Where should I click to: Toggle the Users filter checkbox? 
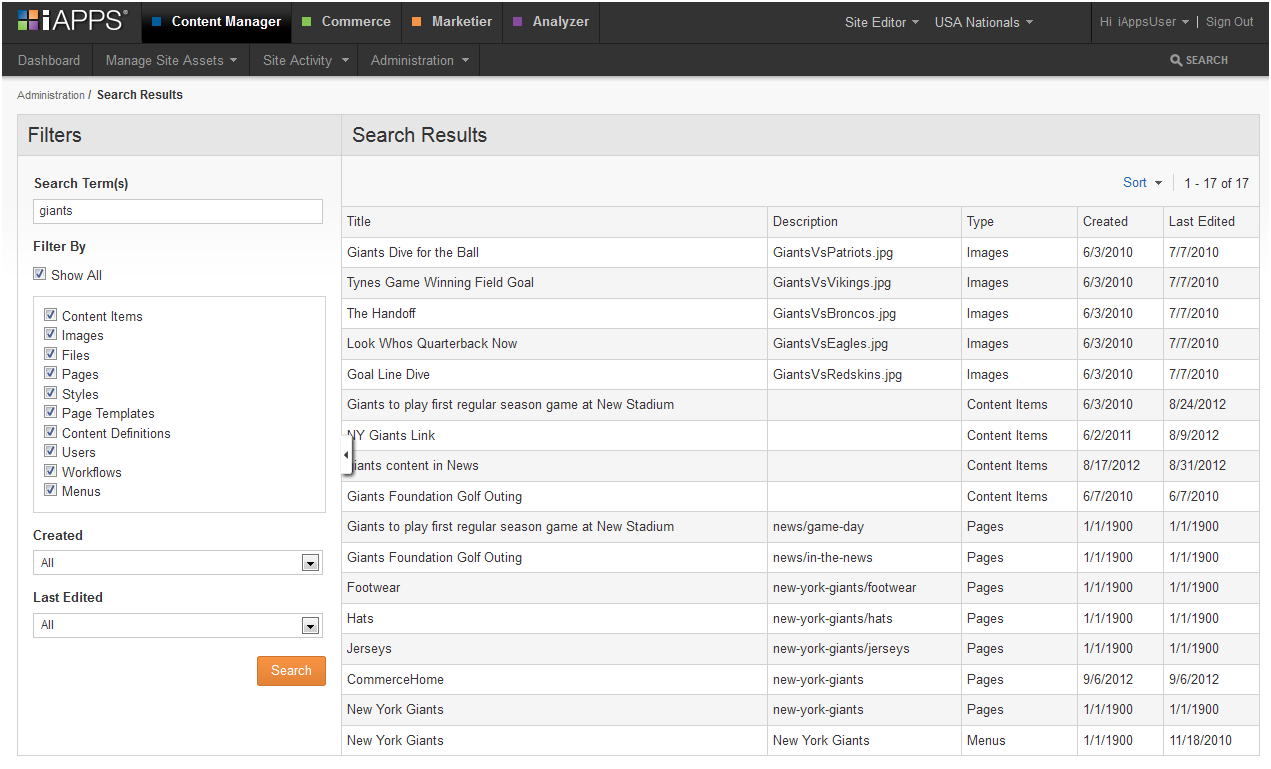pyautogui.click(x=50, y=452)
